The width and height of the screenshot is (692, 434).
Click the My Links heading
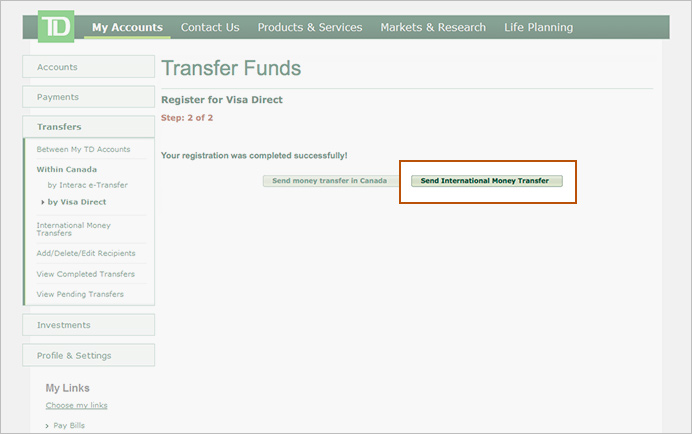coord(68,388)
